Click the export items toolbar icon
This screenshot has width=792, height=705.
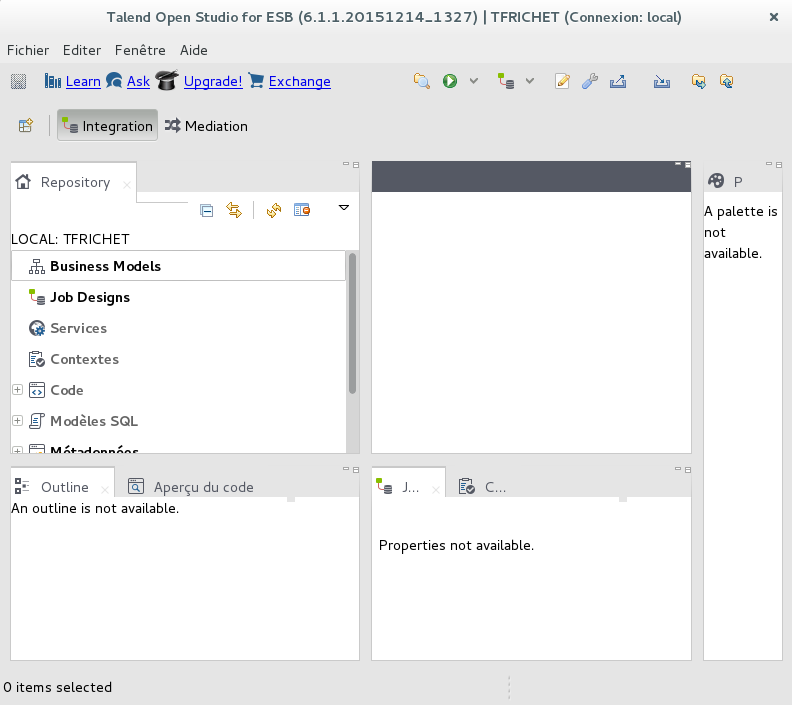(618, 81)
